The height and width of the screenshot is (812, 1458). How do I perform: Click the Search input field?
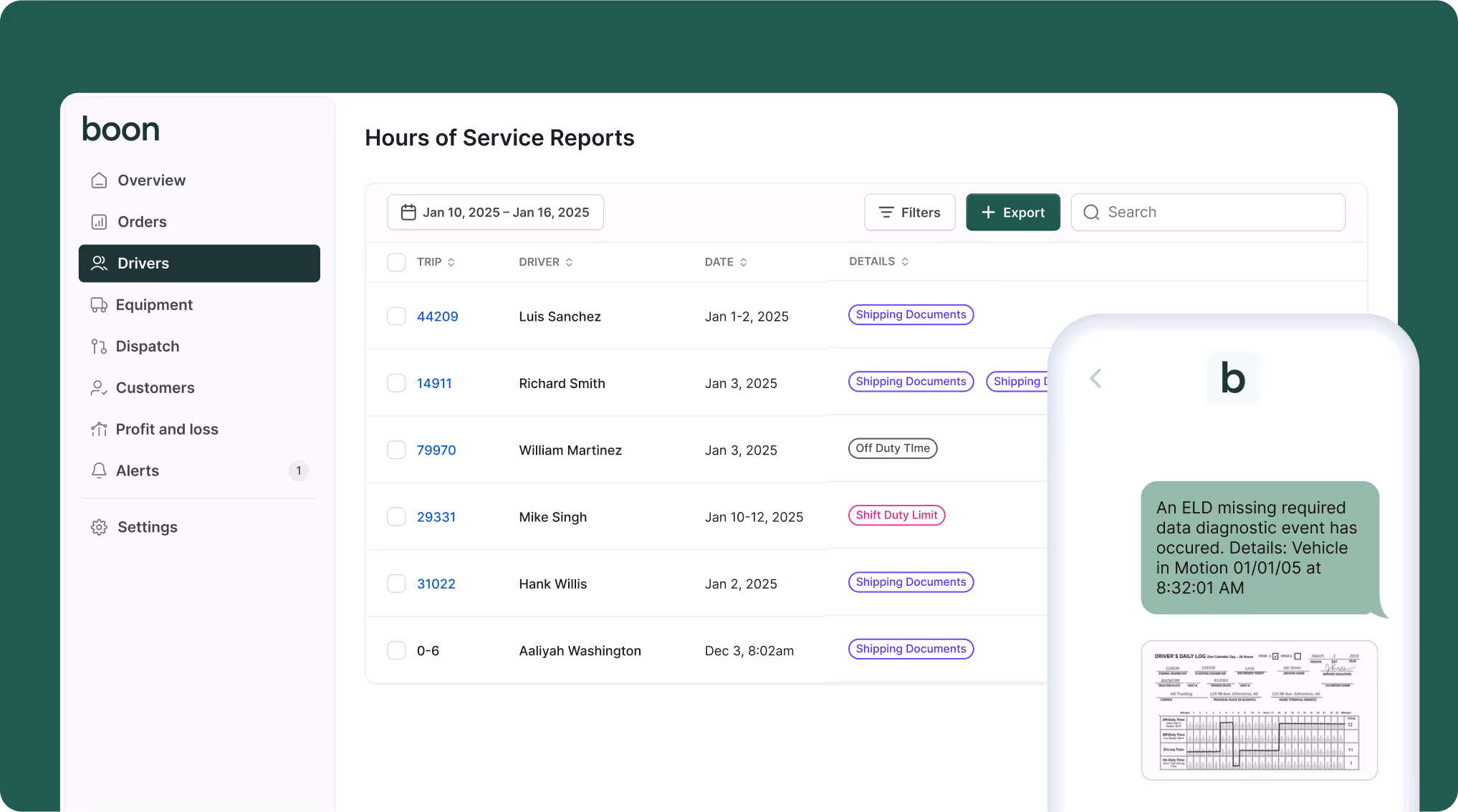pyautogui.click(x=1218, y=213)
